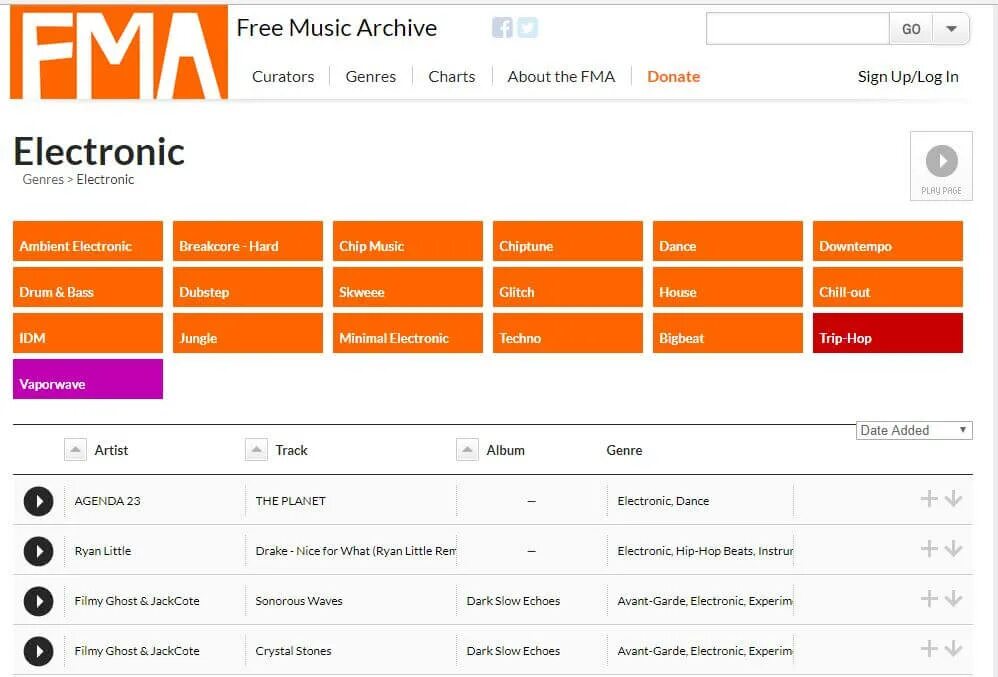Click the GO search button
The height and width of the screenshot is (677, 998).
coord(911,29)
